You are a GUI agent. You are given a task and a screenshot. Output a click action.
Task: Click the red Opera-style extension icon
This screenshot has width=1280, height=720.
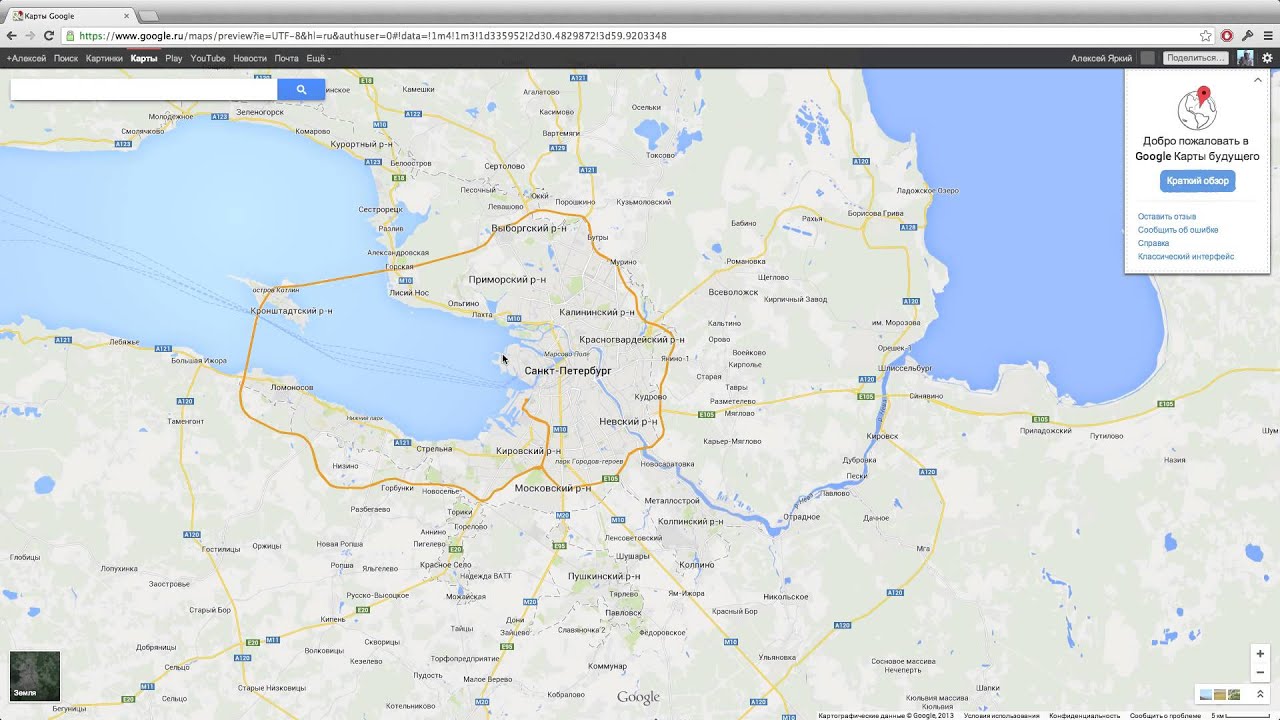tap(1227, 35)
